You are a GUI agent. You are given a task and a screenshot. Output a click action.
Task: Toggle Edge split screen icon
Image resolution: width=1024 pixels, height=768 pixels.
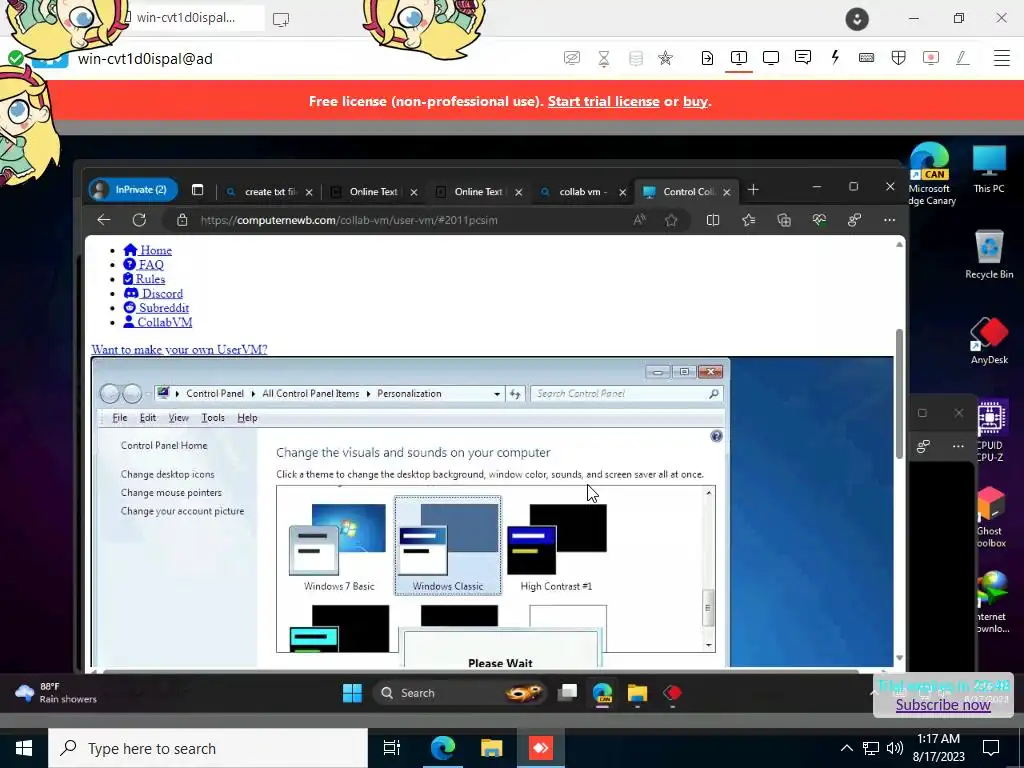[x=712, y=220]
